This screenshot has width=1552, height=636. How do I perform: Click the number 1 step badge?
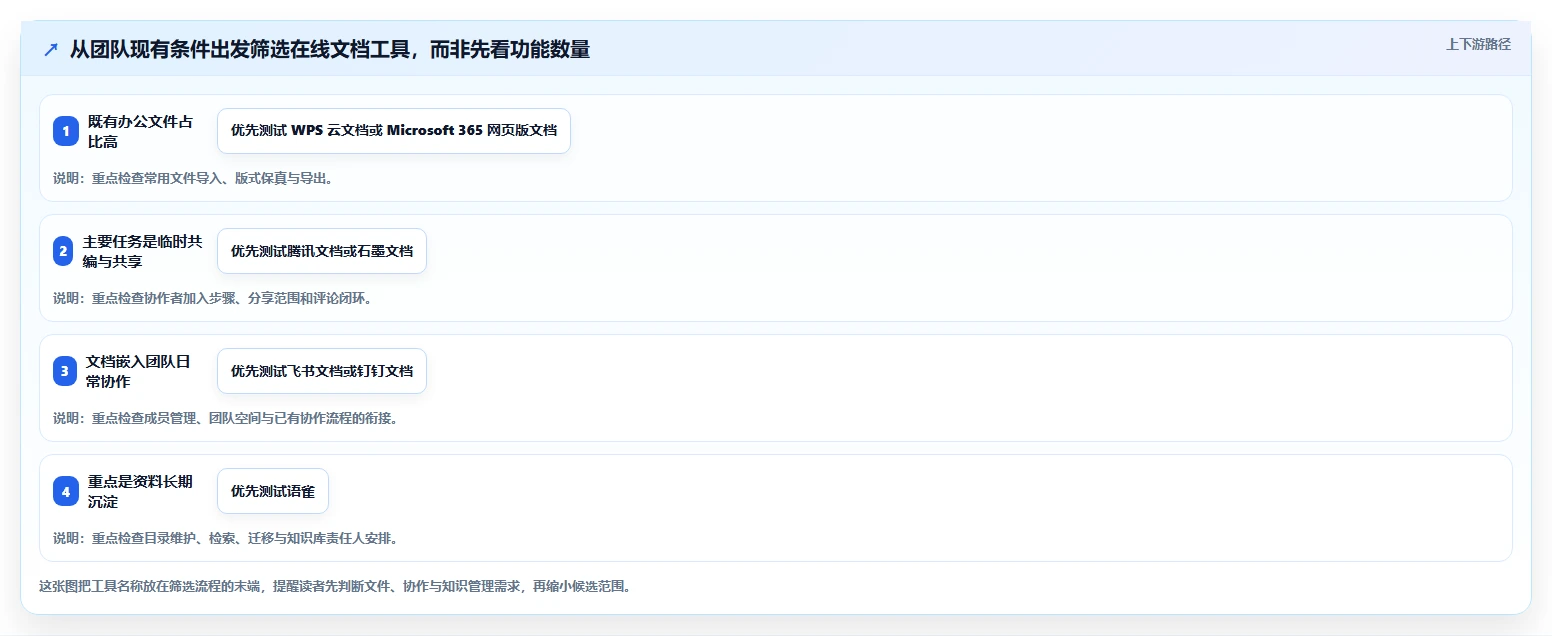coord(66,131)
